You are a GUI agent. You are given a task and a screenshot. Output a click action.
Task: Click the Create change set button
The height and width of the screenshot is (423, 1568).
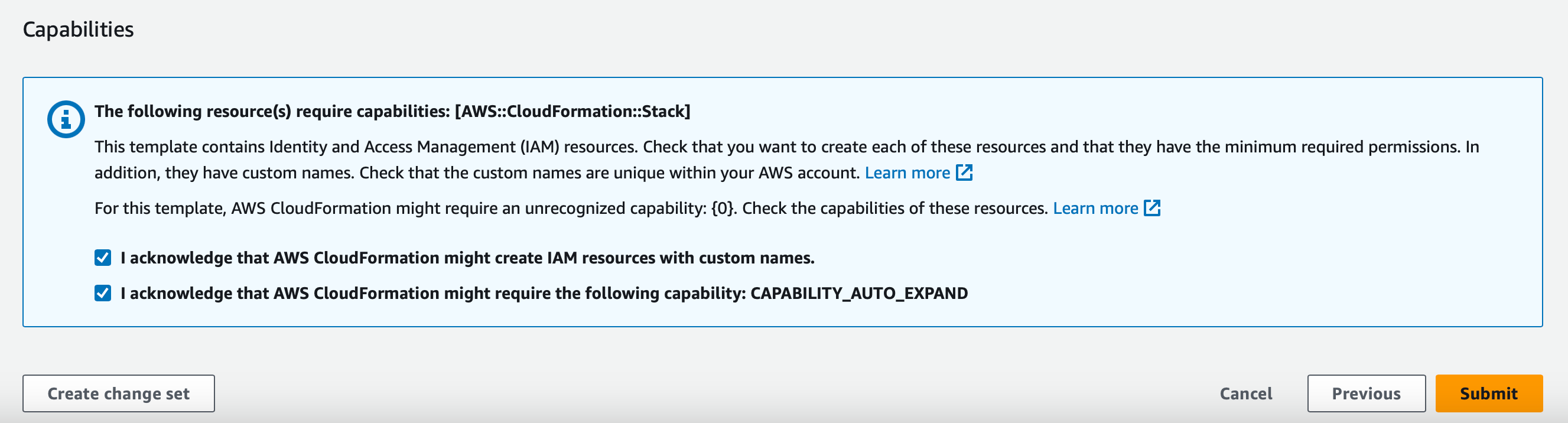click(x=119, y=394)
